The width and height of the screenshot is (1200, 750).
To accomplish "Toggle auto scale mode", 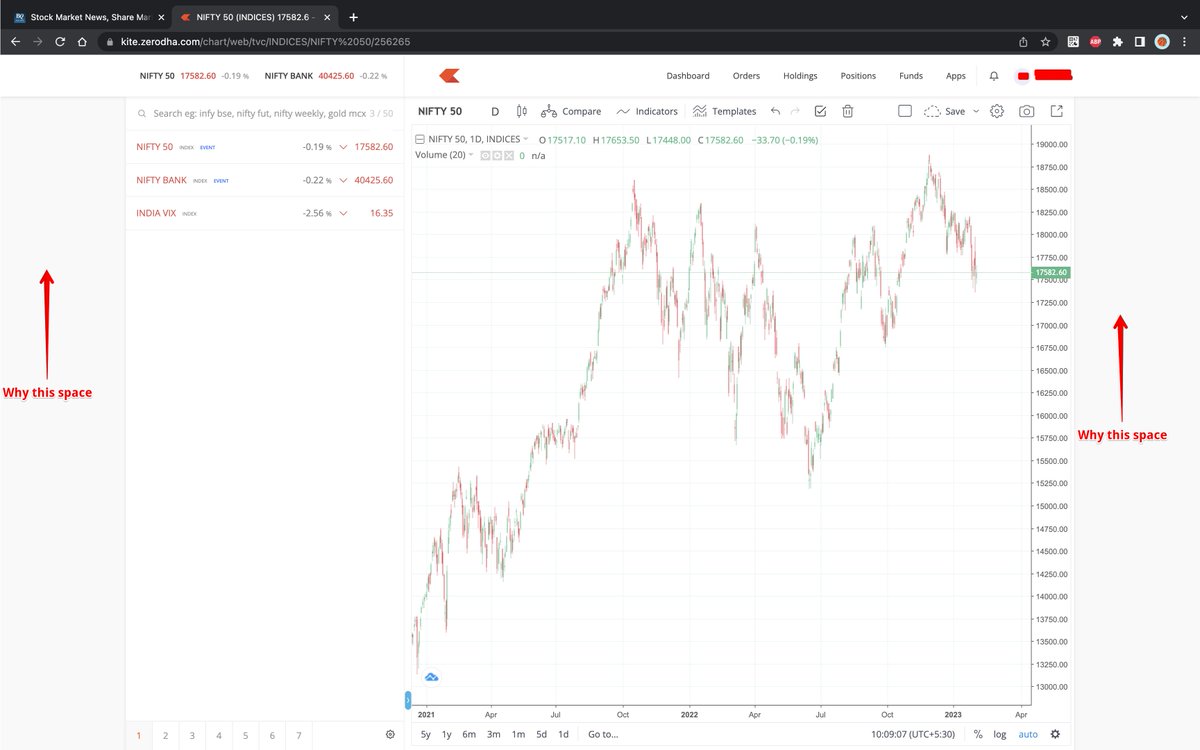I will pyautogui.click(x=1028, y=734).
